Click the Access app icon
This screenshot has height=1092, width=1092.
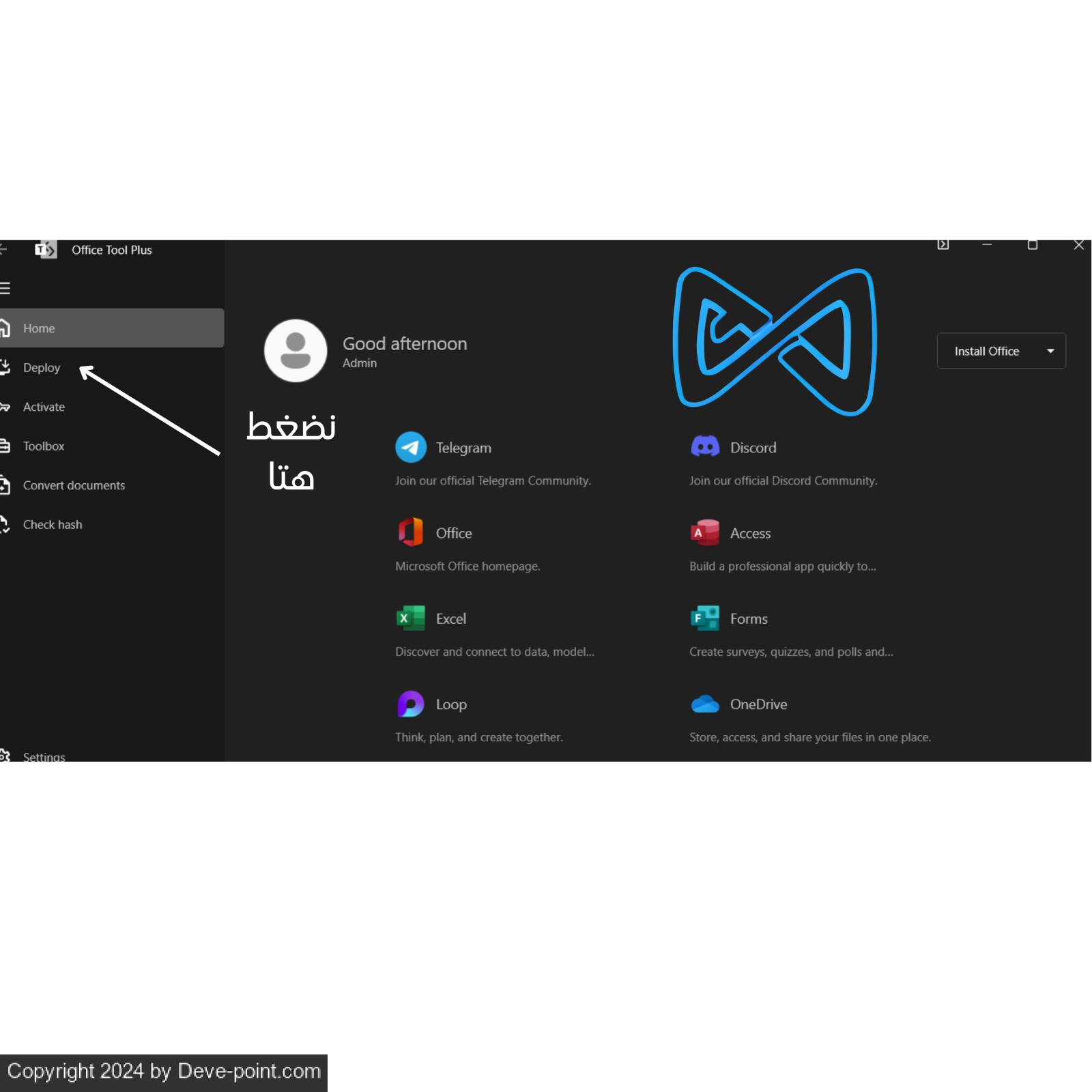(705, 533)
